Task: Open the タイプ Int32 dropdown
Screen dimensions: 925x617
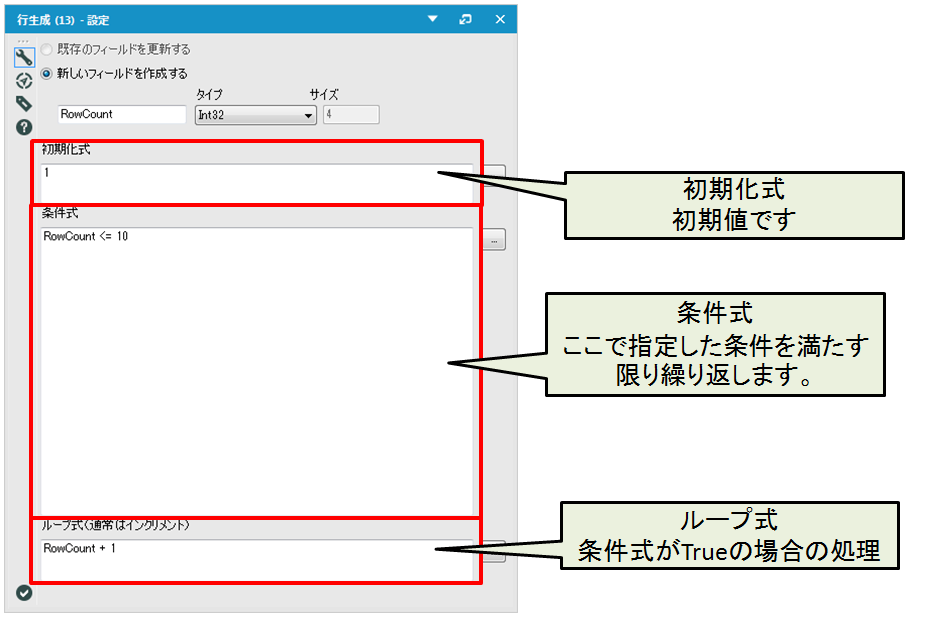Action: pos(255,115)
